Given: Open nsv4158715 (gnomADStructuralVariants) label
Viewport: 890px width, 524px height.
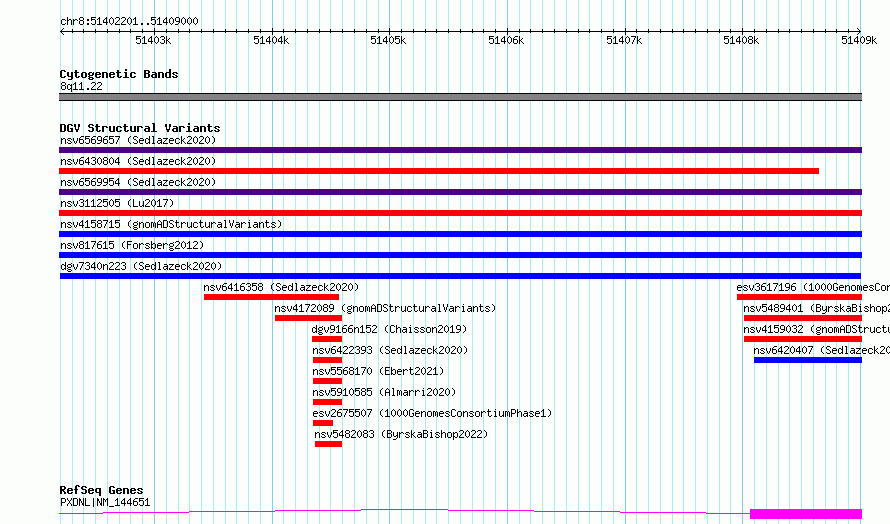Looking at the screenshot, I should [171, 224].
